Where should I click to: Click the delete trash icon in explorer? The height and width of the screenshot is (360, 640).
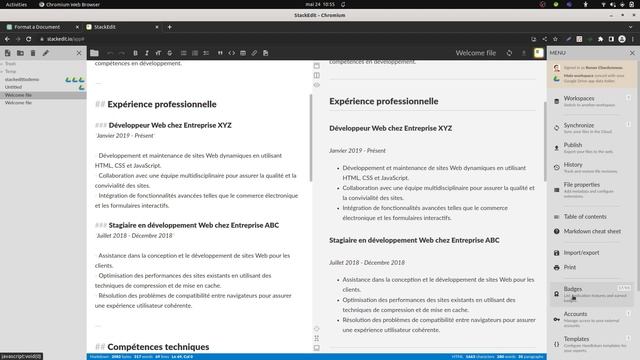33,53
